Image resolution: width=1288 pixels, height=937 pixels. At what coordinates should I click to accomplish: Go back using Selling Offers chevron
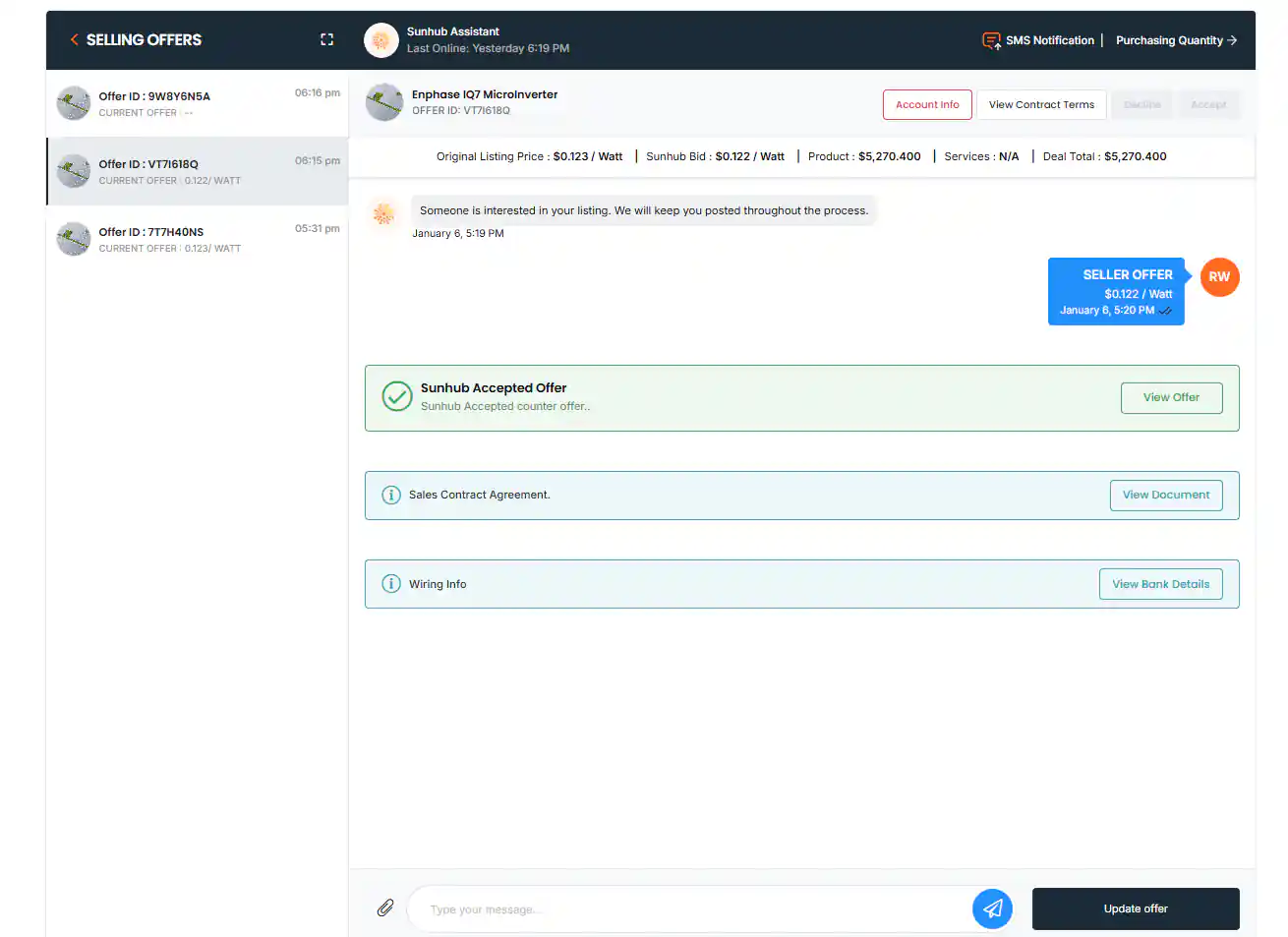click(74, 39)
